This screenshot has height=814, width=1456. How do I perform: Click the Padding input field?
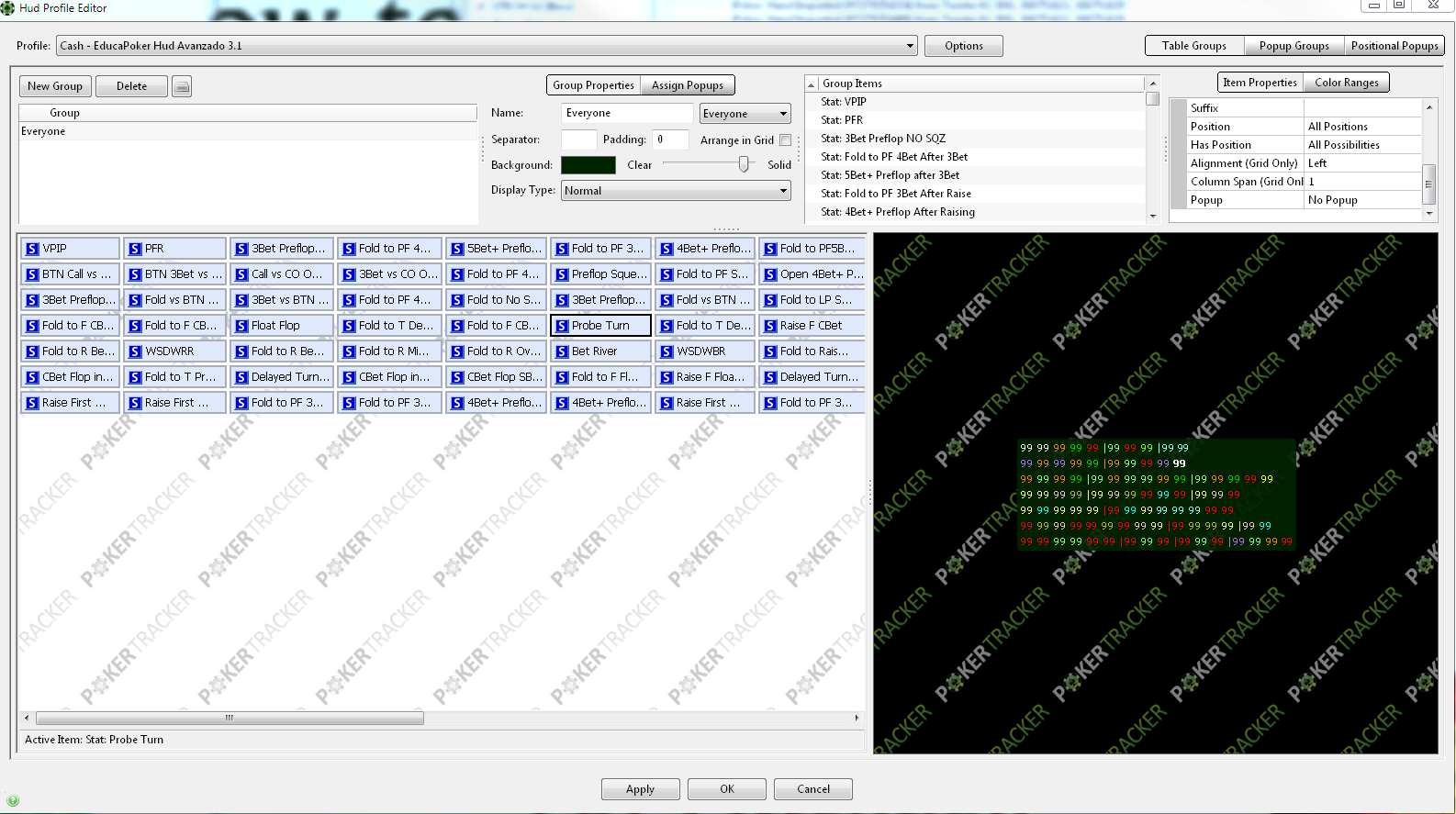(x=670, y=139)
